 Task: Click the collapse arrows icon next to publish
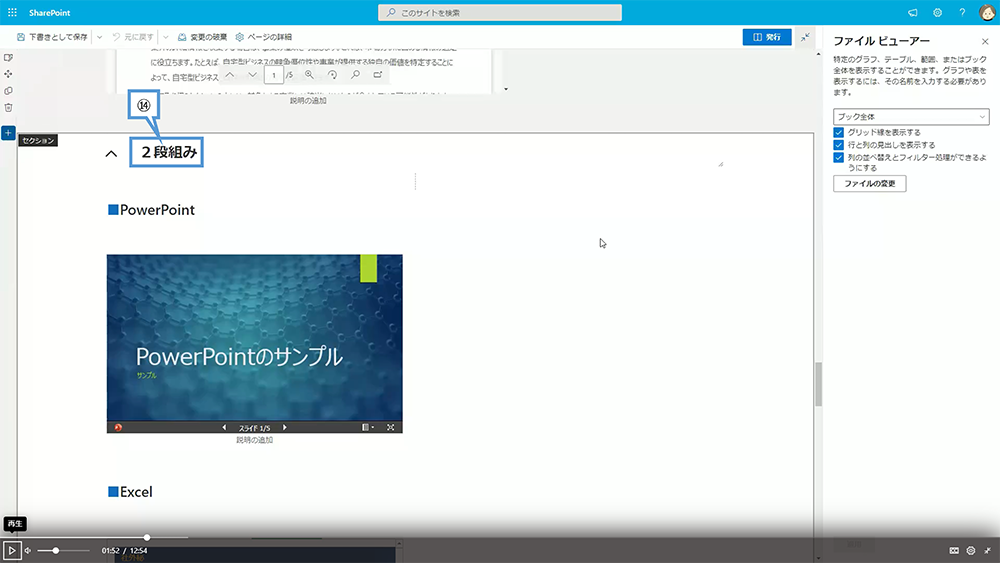805,37
